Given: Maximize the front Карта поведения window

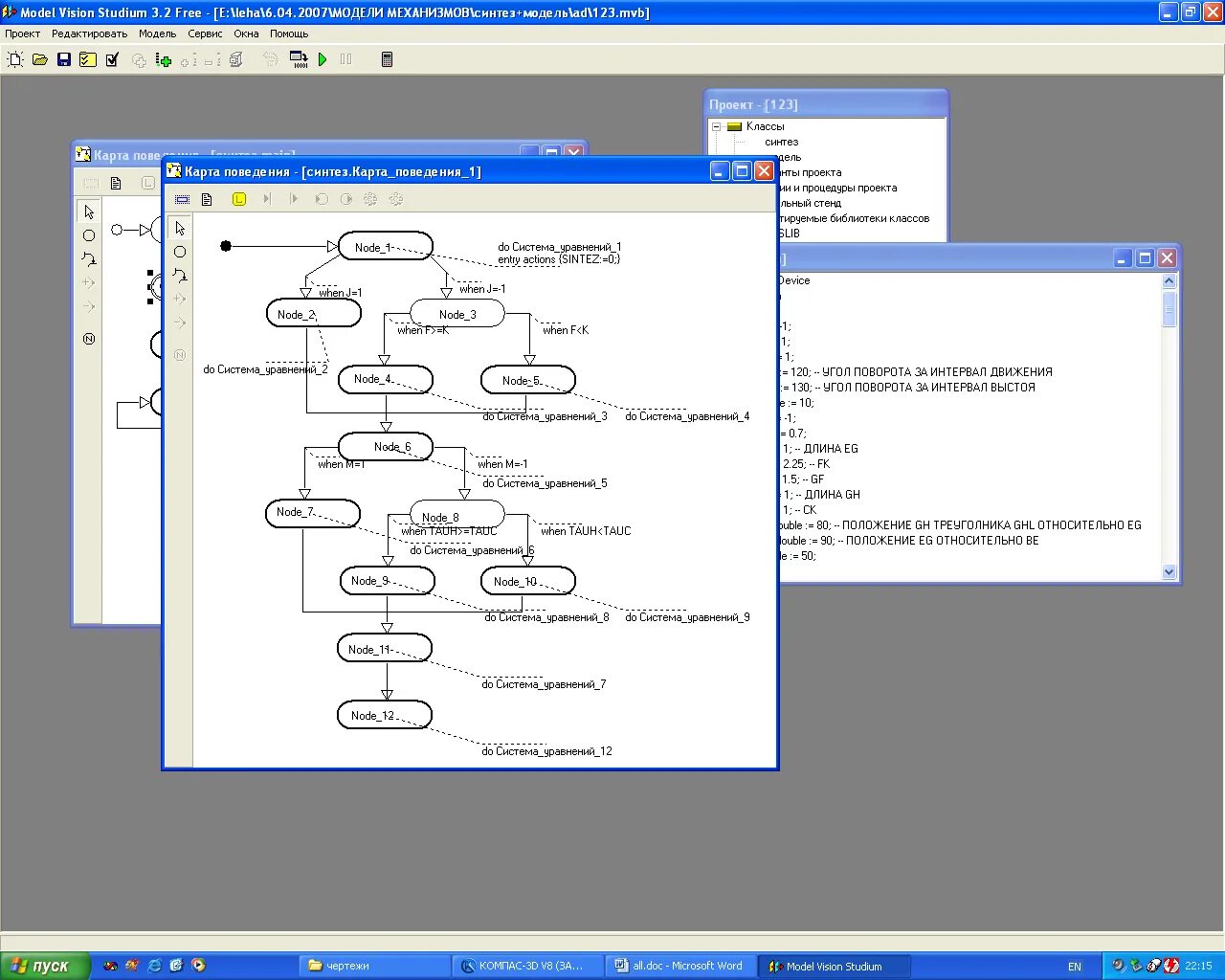Looking at the screenshot, I should pos(742,171).
